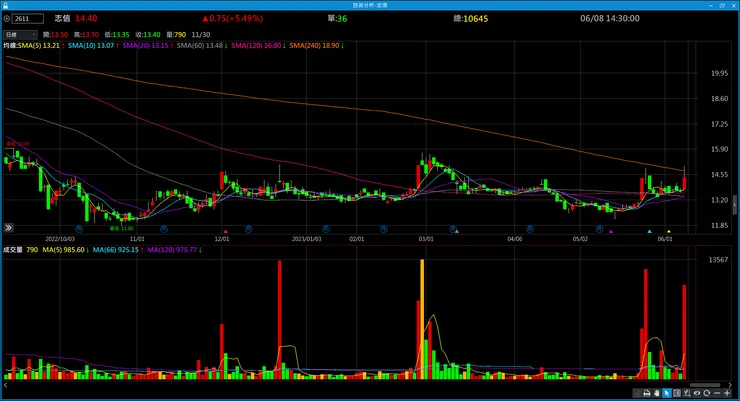Click the change value 0.75(+5.49%)
Screen dimensions: 740x401
(233, 18)
